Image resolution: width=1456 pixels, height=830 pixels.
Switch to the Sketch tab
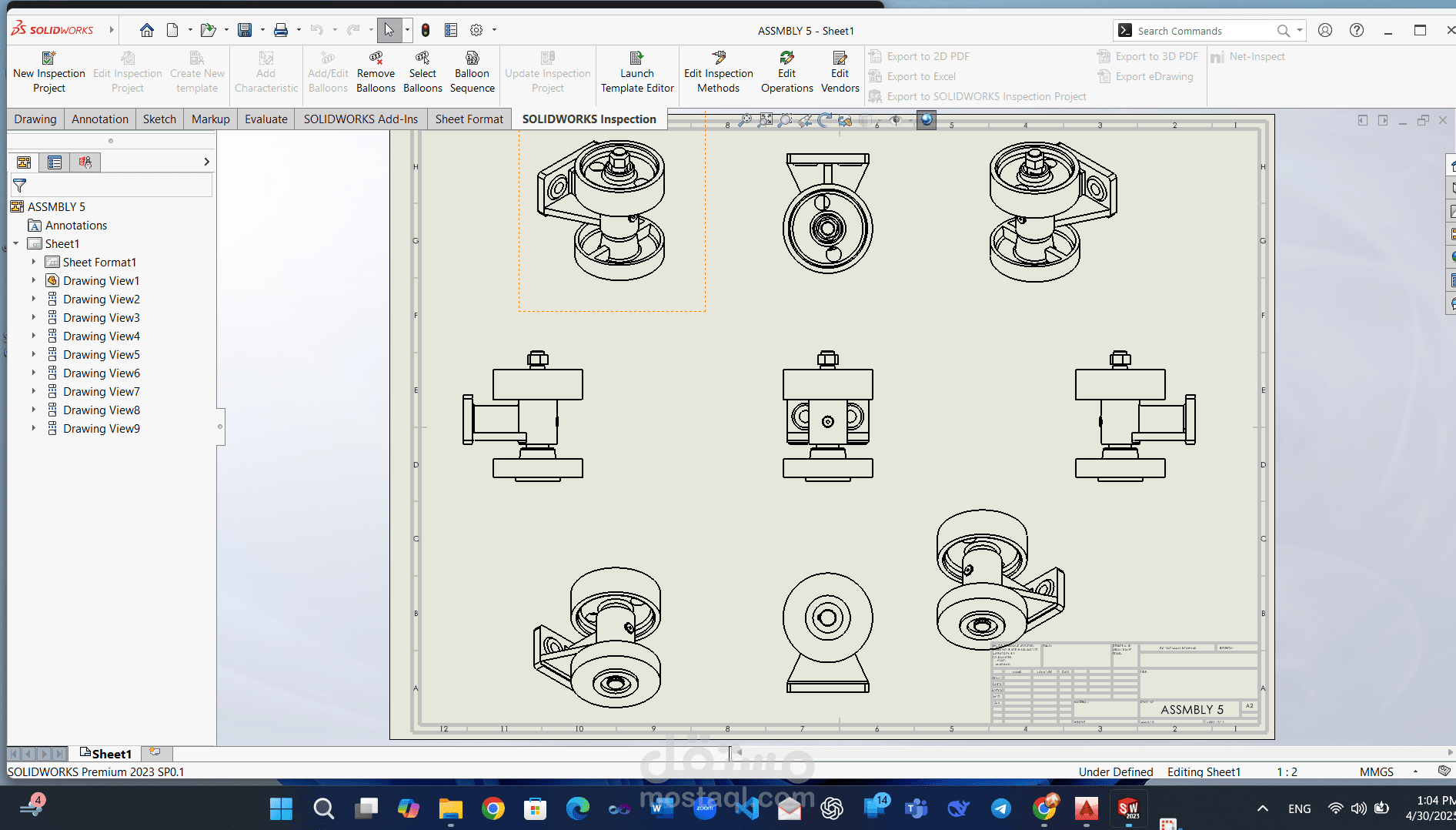point(159,119)
